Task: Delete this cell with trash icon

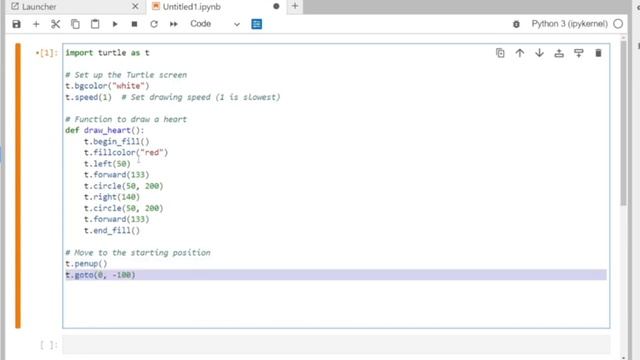Action: click(598, 53)
